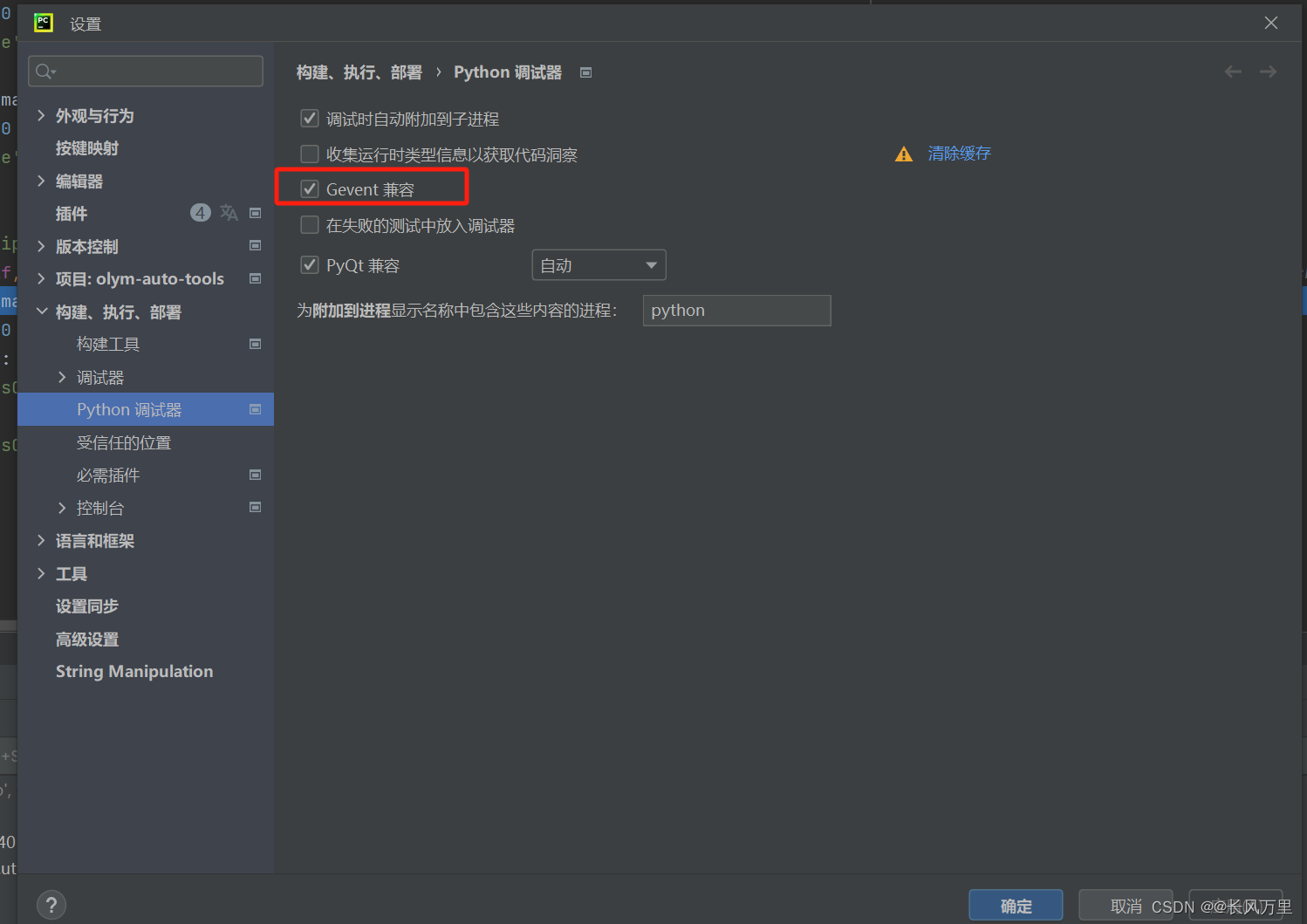
Task: Enable 在失败的测试中放入调试器 checkbox
Action: point(310,224)
